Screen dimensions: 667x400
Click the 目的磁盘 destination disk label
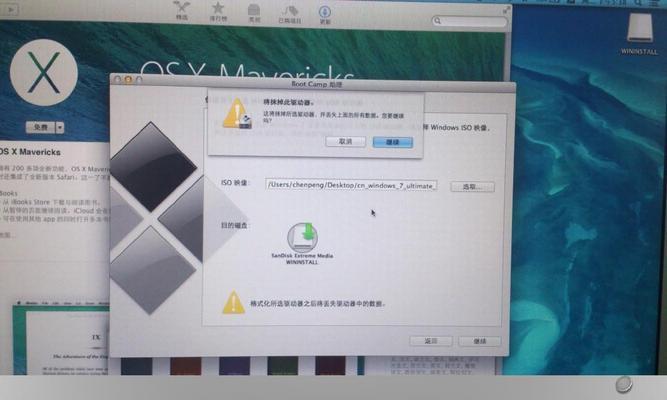[234, 225]
